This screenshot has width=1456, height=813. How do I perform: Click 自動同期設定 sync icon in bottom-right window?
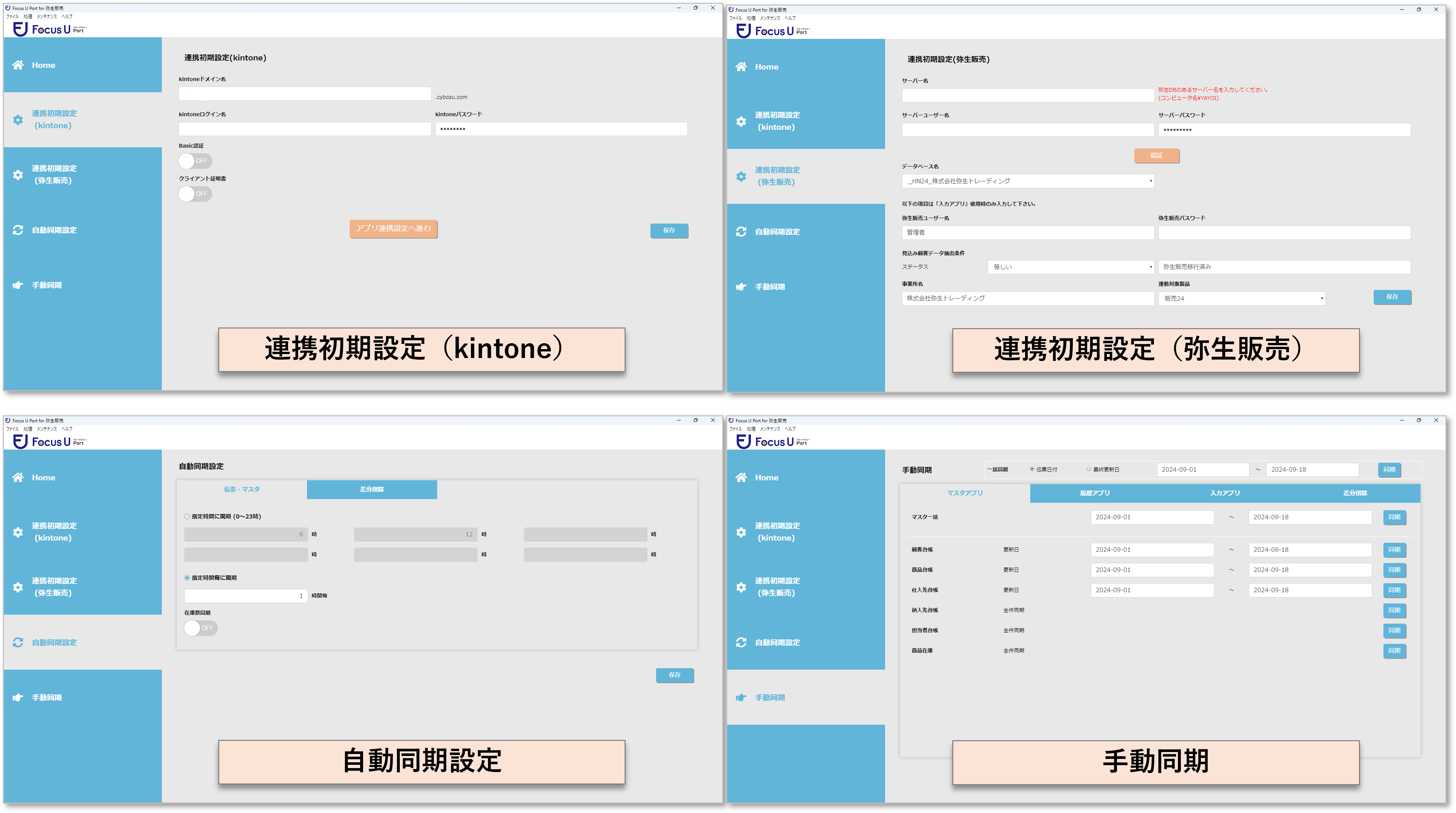point(741,642)
